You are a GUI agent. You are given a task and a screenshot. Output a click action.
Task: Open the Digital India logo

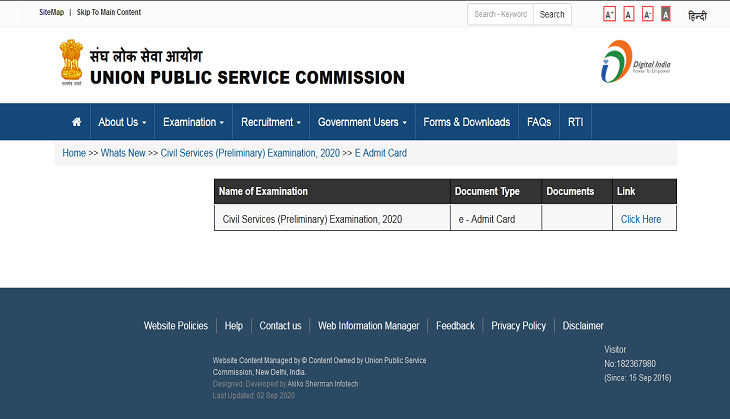click(635, 61)
